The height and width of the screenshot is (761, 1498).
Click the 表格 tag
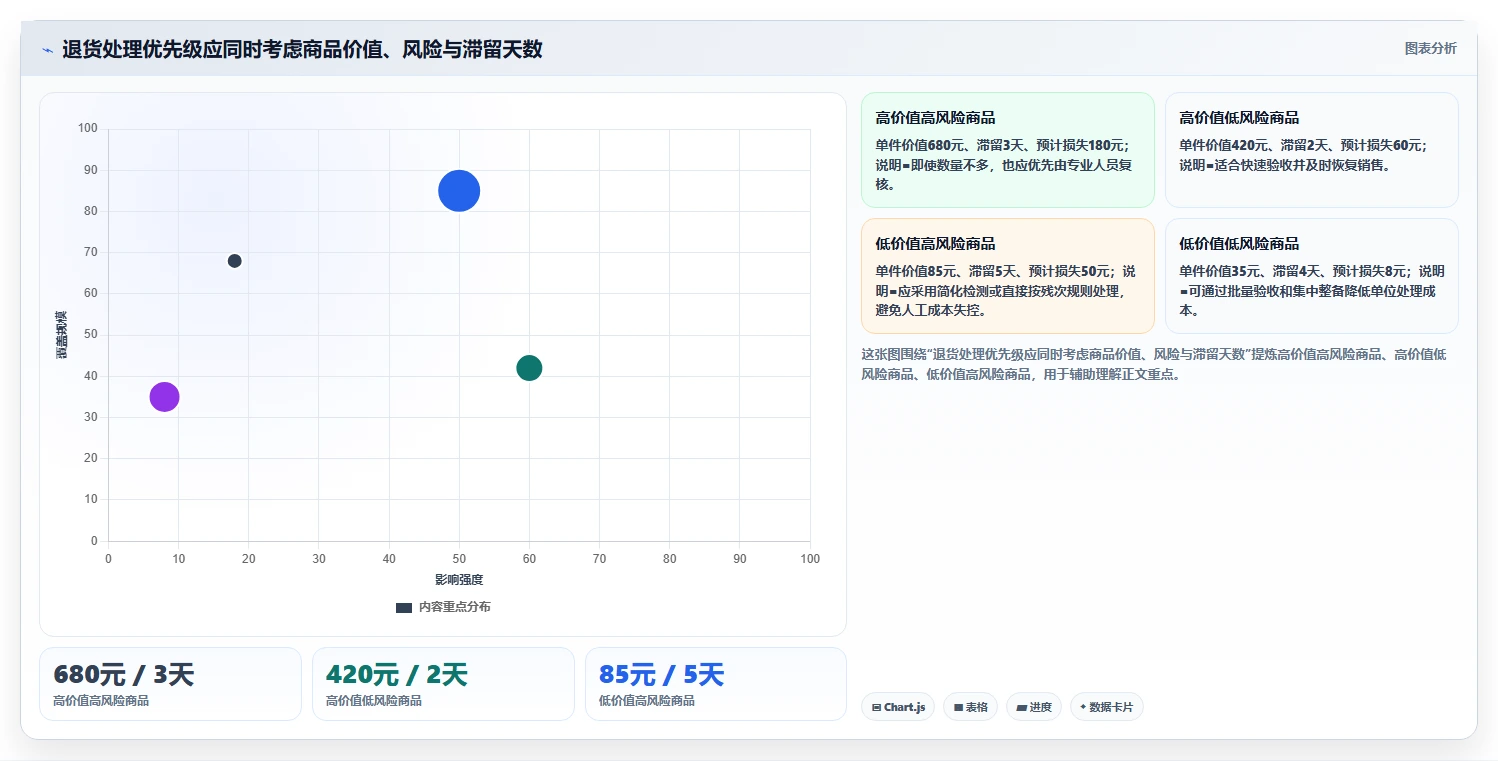pyautogui.click(x=971, y=707)
